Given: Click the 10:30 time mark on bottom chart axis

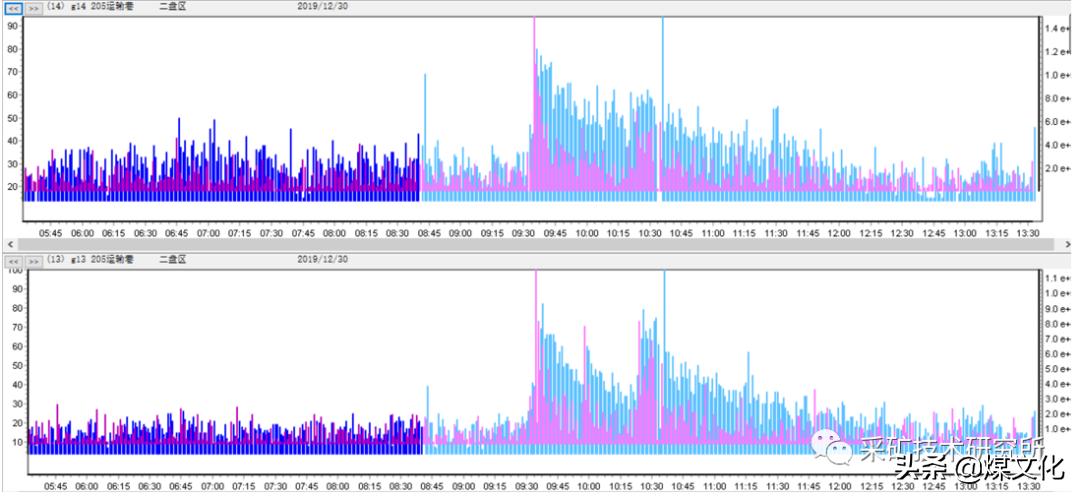Looking at the screenshot, I should (650, 486).
